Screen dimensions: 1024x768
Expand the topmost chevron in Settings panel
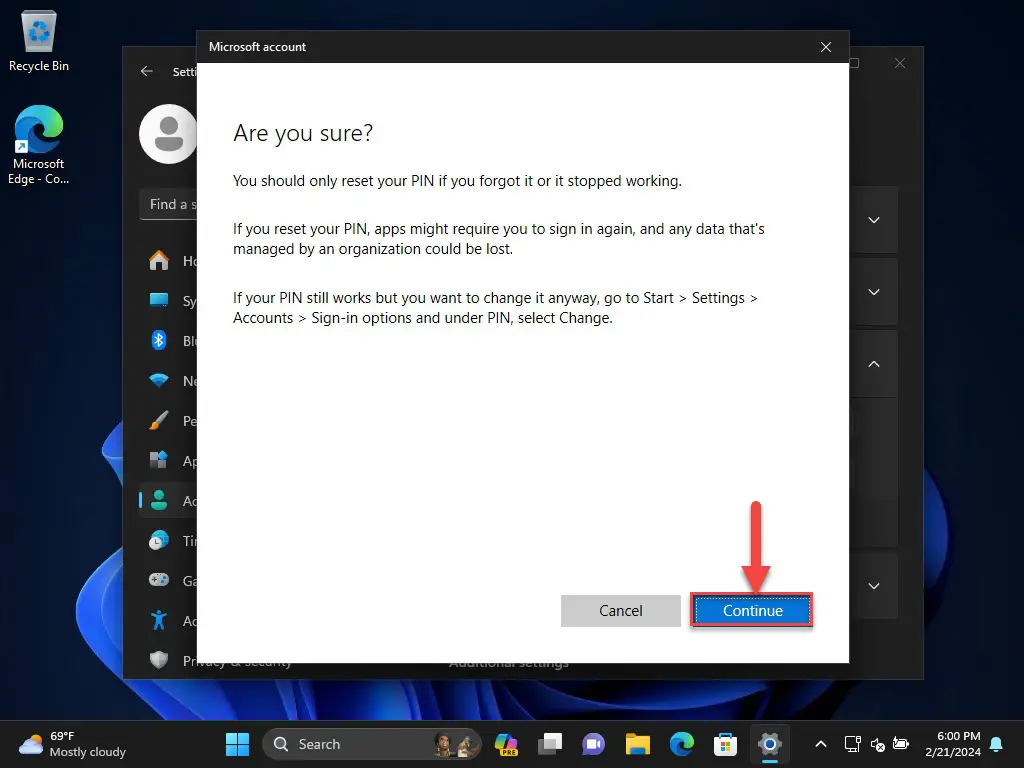click(x=874, y=220)
